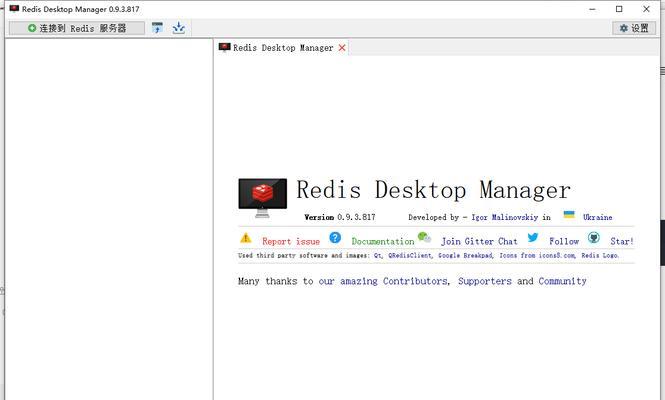Maximize the Redis Desktop Manager window
The height and width of the screenshot is (400, 665).
[619, 9]
